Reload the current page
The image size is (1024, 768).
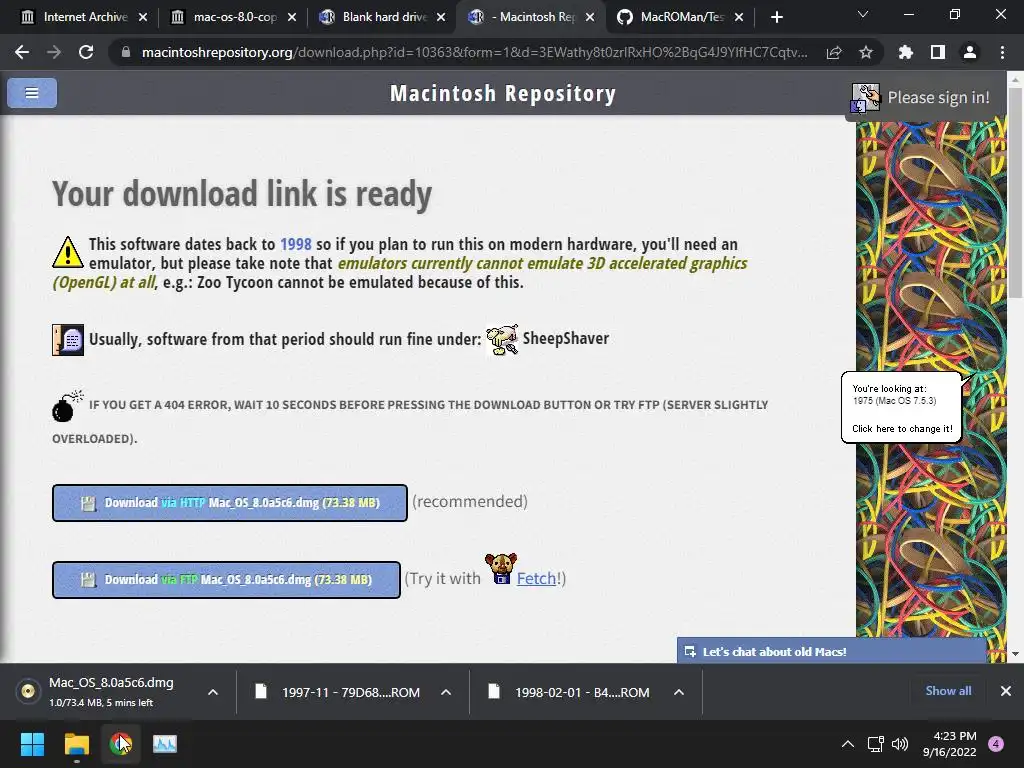click(86, 52)
